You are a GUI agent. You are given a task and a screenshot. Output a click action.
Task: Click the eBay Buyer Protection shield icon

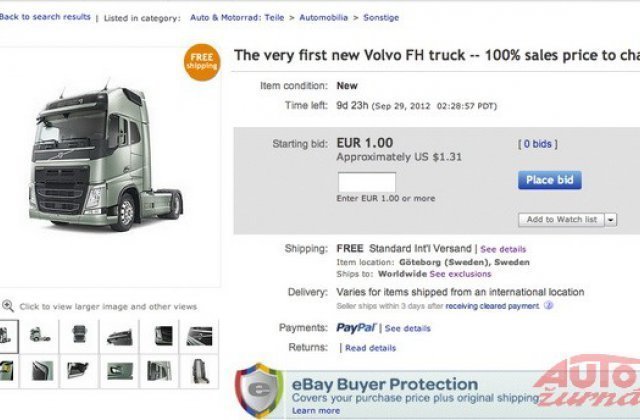click(x=258, y=391)
